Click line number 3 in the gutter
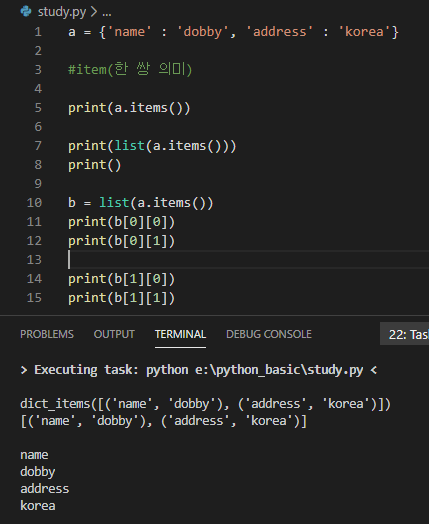Screen dimensions: 429x524 tap(38, 70)
